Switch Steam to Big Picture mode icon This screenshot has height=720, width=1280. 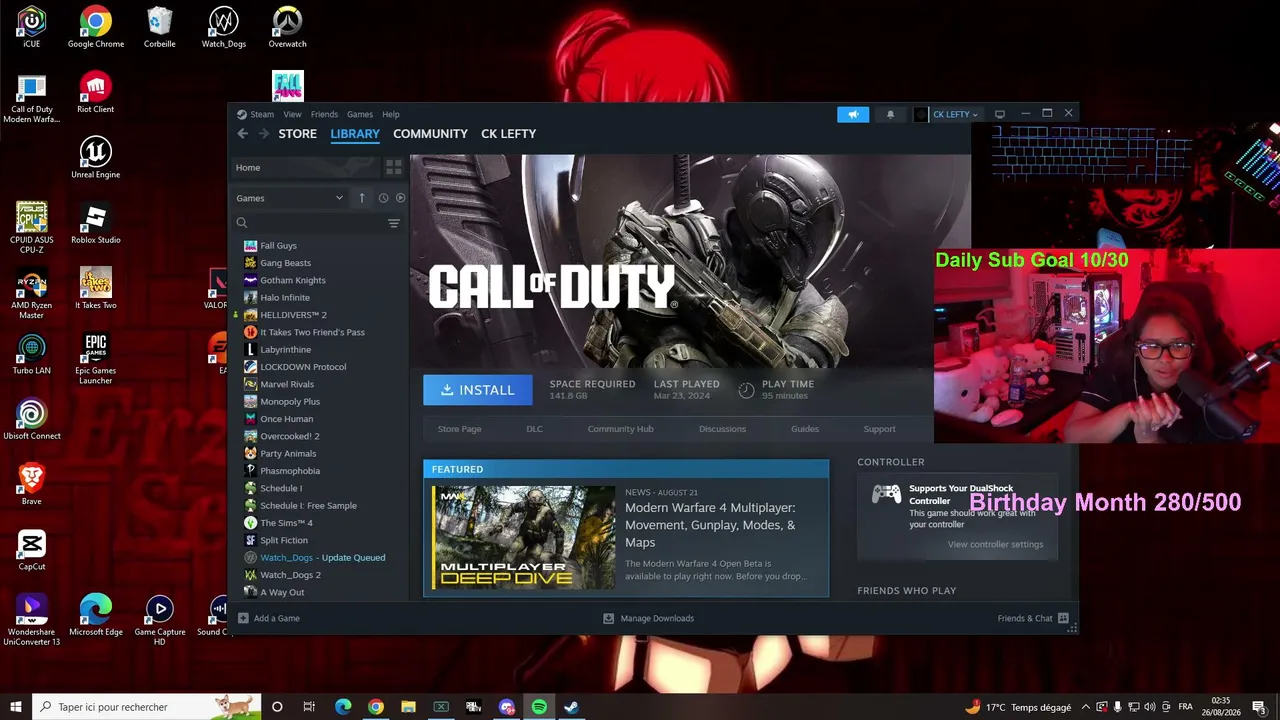999,114
